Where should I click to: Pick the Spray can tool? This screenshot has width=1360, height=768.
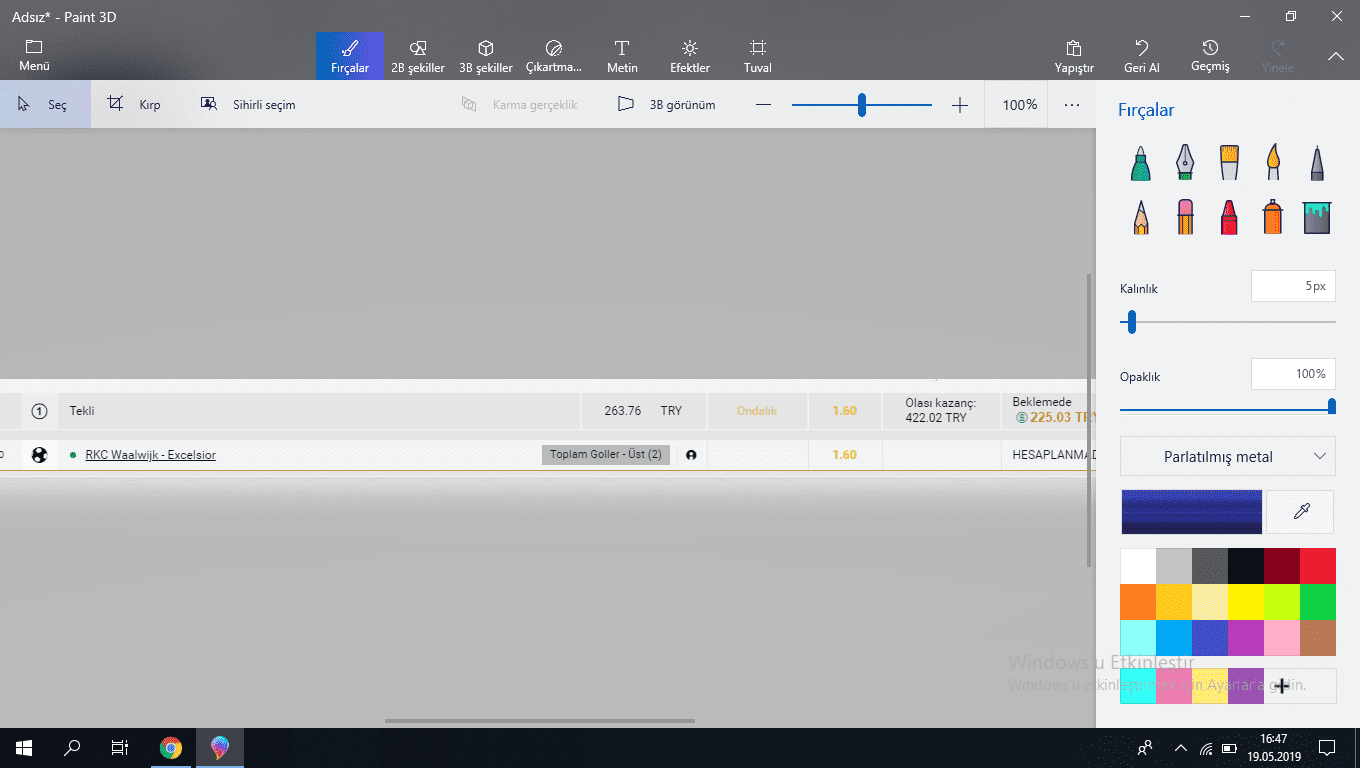tap(1273, 216)
